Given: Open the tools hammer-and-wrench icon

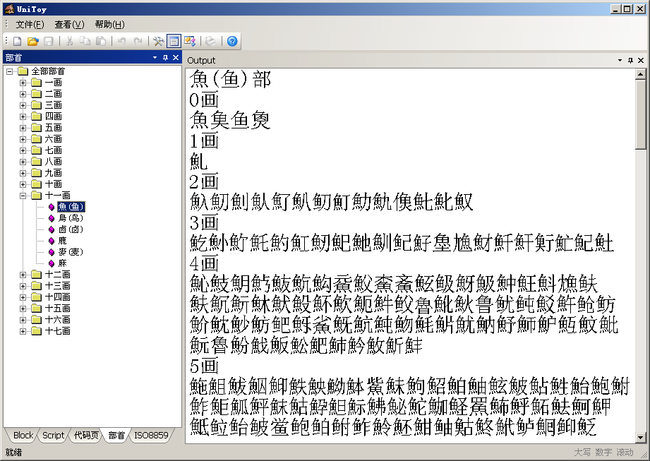Looking at the screenshot, I should pos(158,41).
